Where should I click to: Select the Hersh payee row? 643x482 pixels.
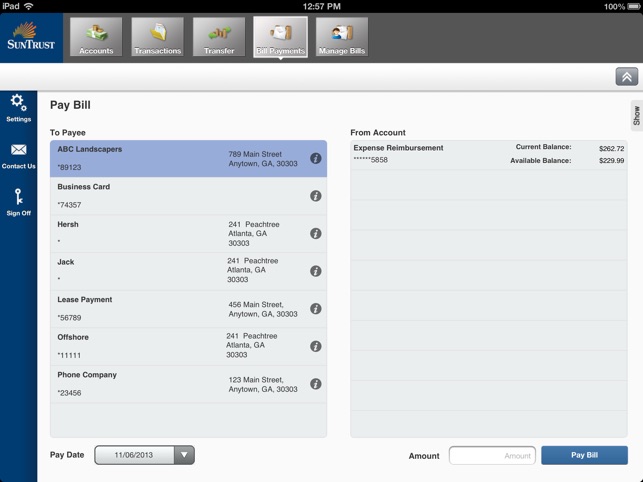pyautogui.click(x=188, y=234)
